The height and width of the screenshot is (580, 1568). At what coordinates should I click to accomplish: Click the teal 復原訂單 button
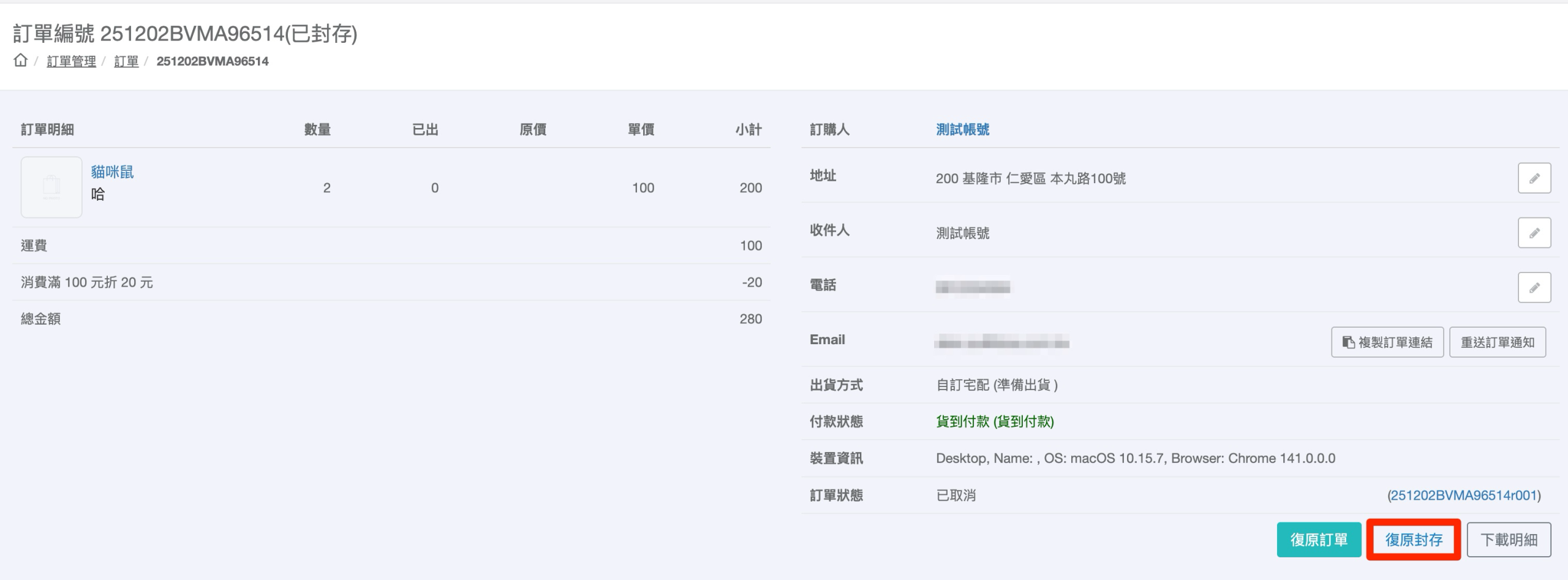point(1319,540)
